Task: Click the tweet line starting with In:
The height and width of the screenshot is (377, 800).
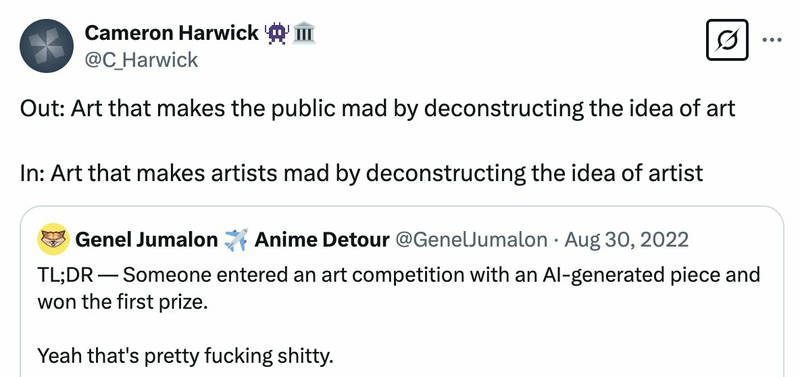Action: tap(362, 173)
